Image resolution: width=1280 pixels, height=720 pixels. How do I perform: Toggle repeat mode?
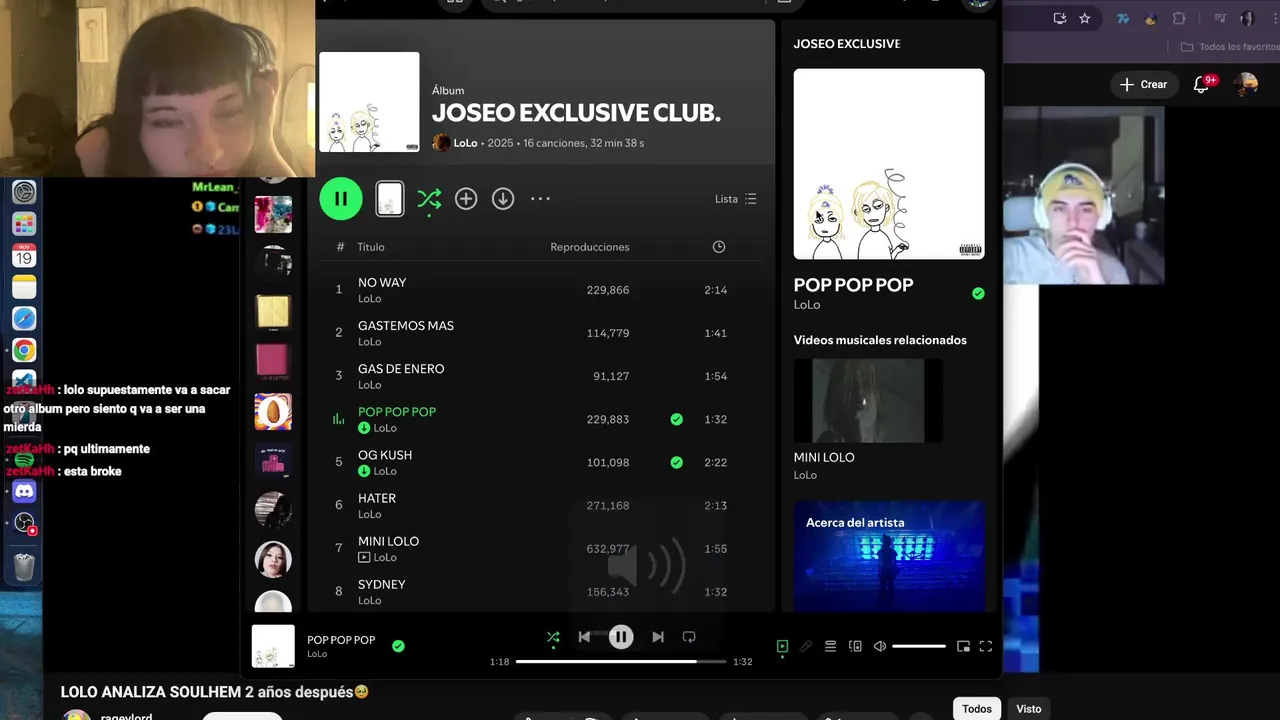pos(689,637)
